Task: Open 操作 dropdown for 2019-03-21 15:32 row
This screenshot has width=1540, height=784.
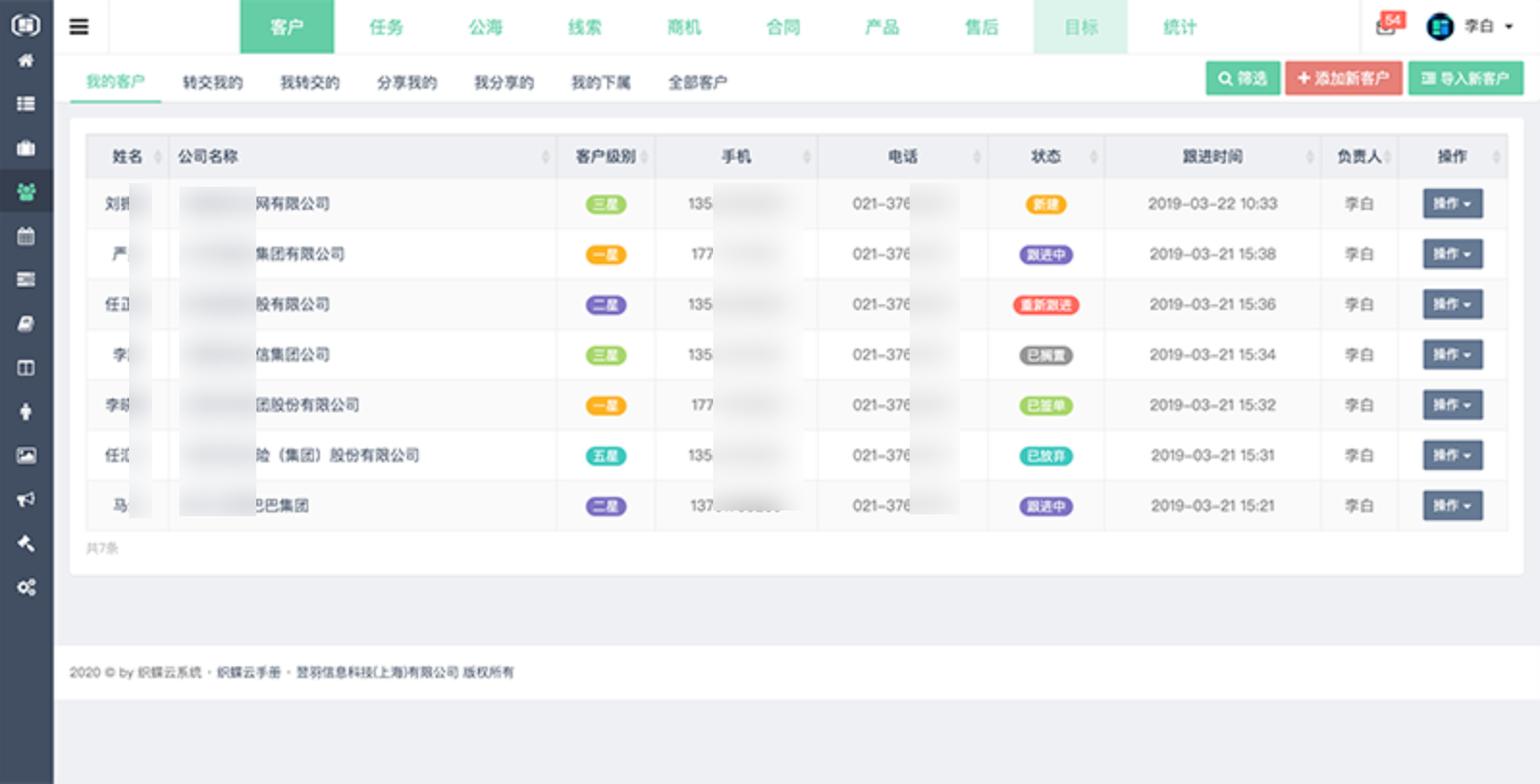Action: pyautogui.click(x=1452, y=405)
